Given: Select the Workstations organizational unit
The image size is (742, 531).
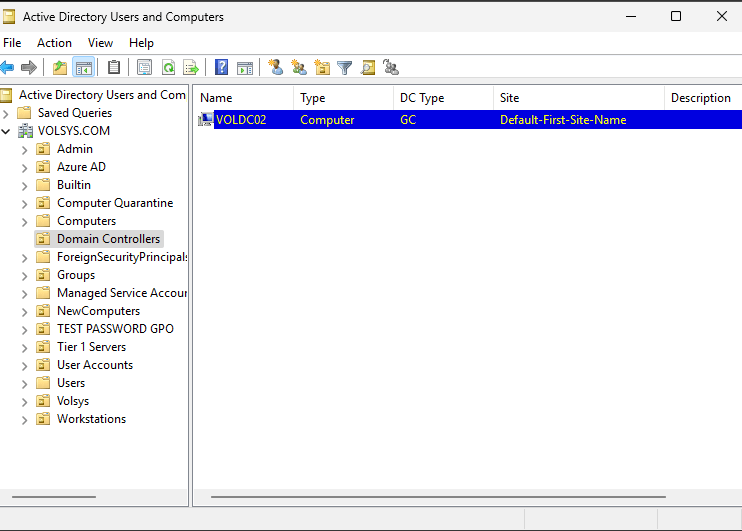Looking at the screenshot, I should [x=91, y=419].
